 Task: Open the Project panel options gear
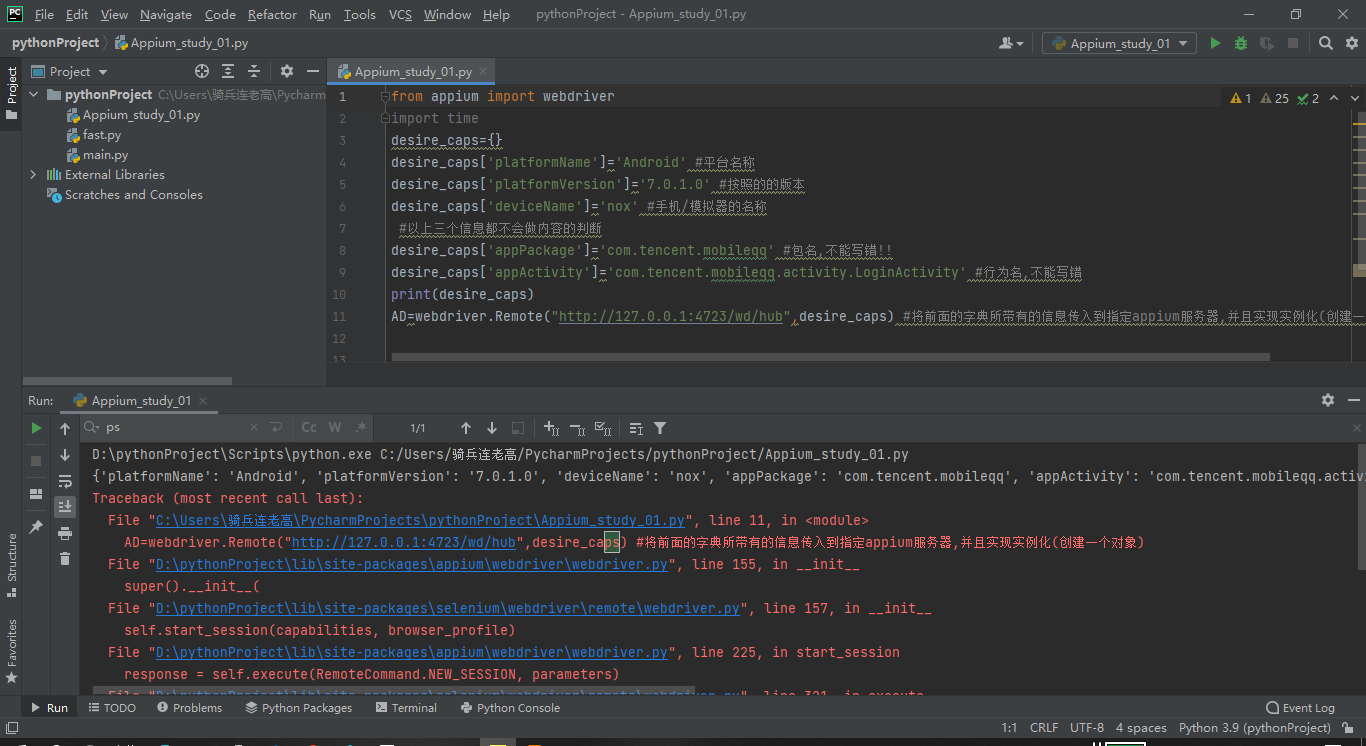click(287, 71)
